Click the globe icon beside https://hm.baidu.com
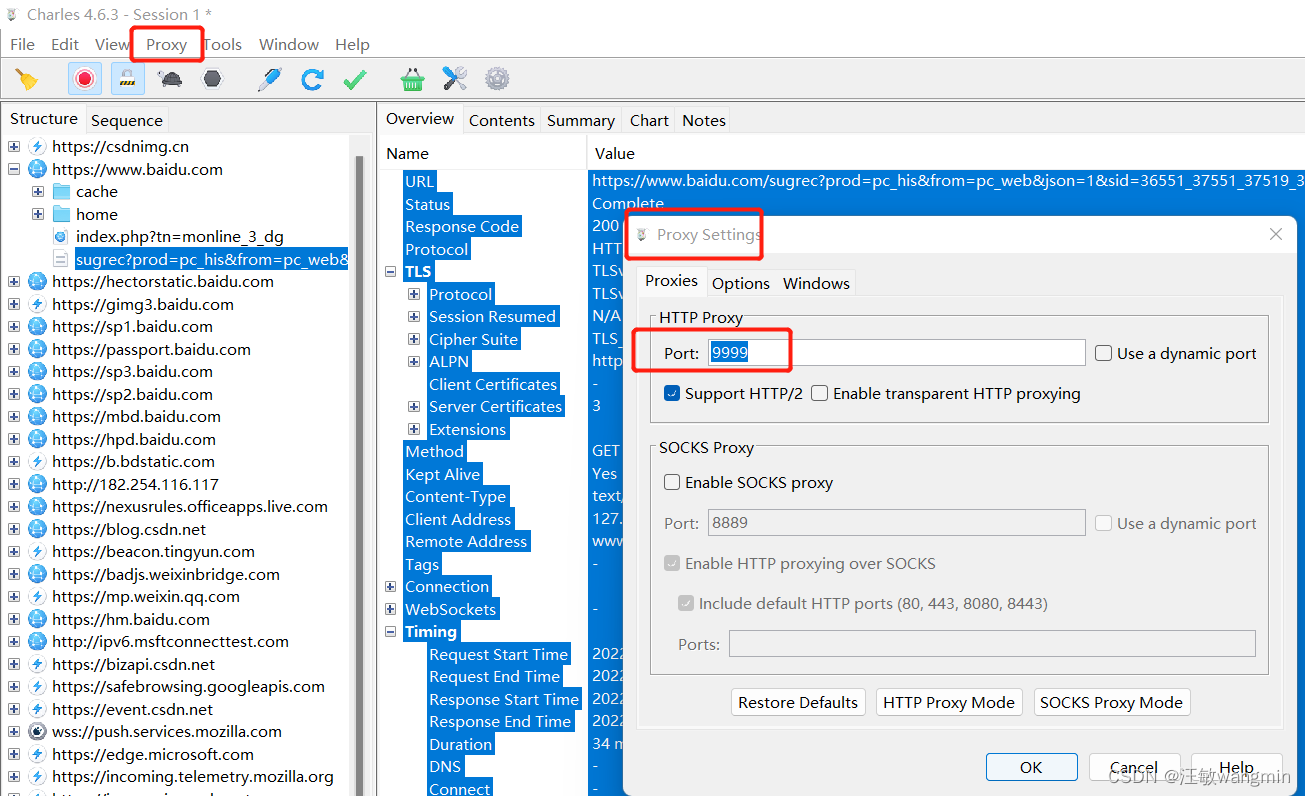This screenshot has height=796, width=1305. click(x=37, y=619)
